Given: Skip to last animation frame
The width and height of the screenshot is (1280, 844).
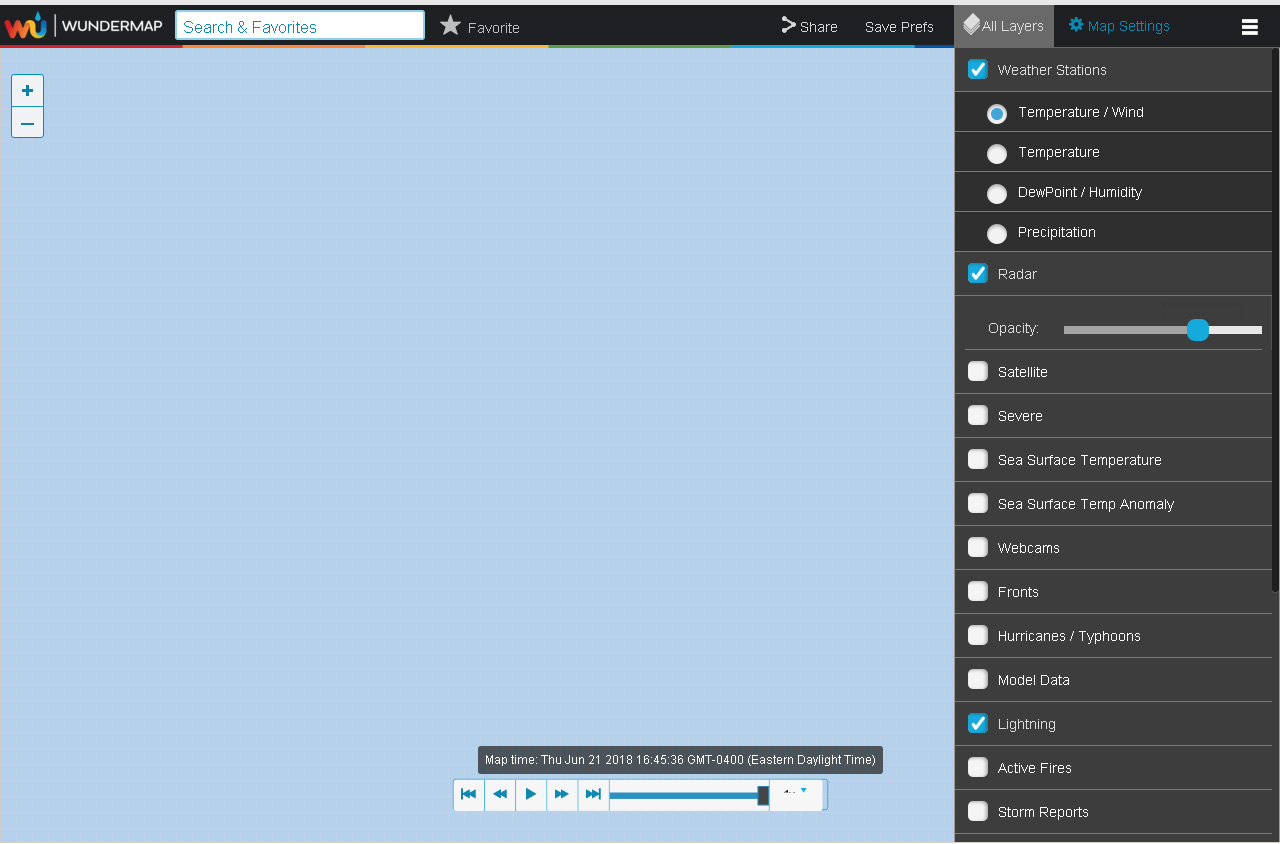Looking at the screenshot, I should point(593,794).
